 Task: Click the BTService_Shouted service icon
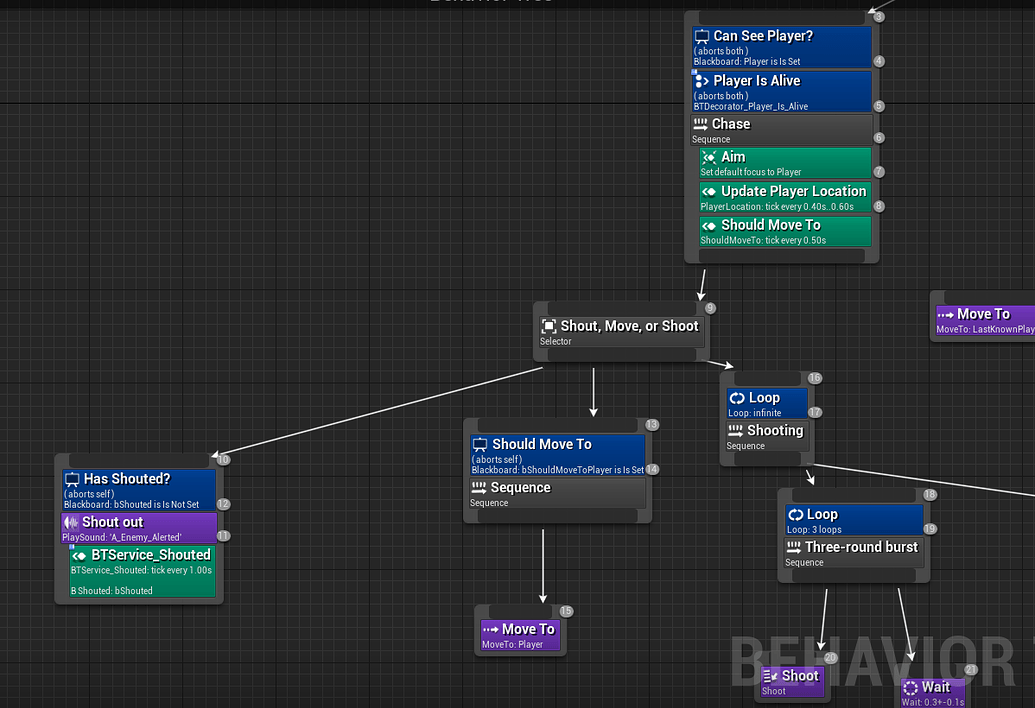pos(78,554)
